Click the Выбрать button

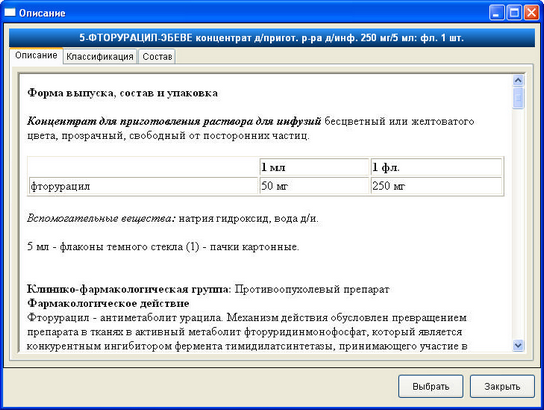pyautogui.click(x=431, y=386)
